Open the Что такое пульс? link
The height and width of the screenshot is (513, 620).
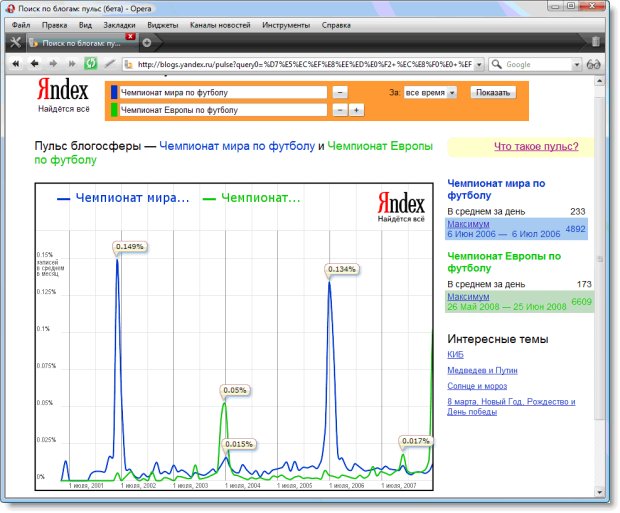(x=536, y=146)
